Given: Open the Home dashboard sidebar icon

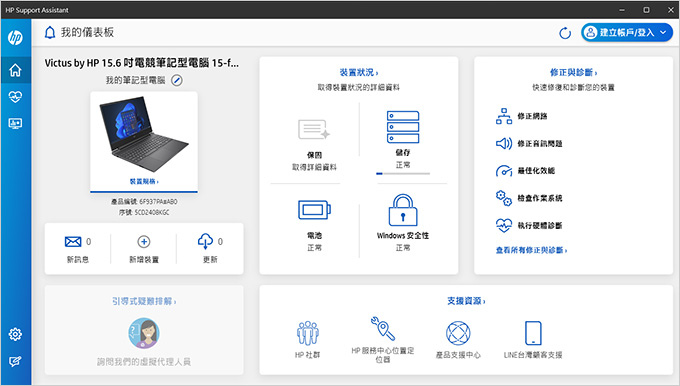Looking at the screenshot, I should tap(15, 70).
